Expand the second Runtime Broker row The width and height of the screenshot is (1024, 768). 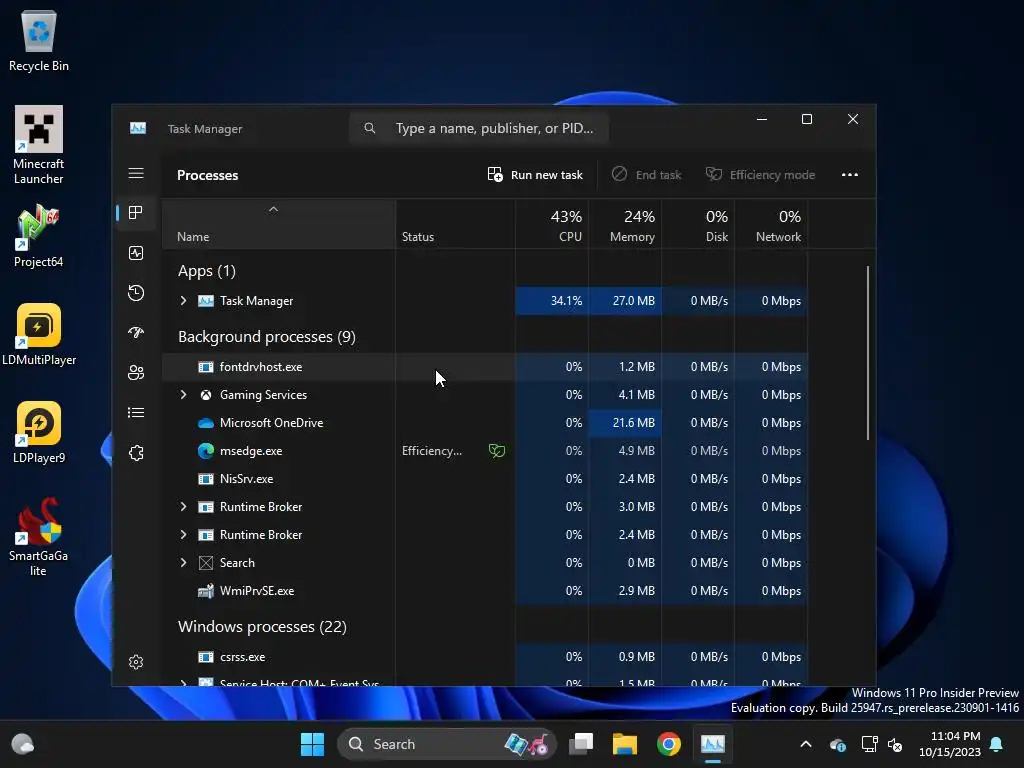184,535
